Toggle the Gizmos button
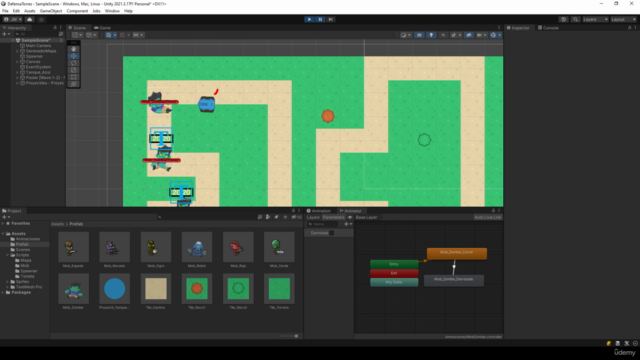640x360 pixels. click(493, 35)
